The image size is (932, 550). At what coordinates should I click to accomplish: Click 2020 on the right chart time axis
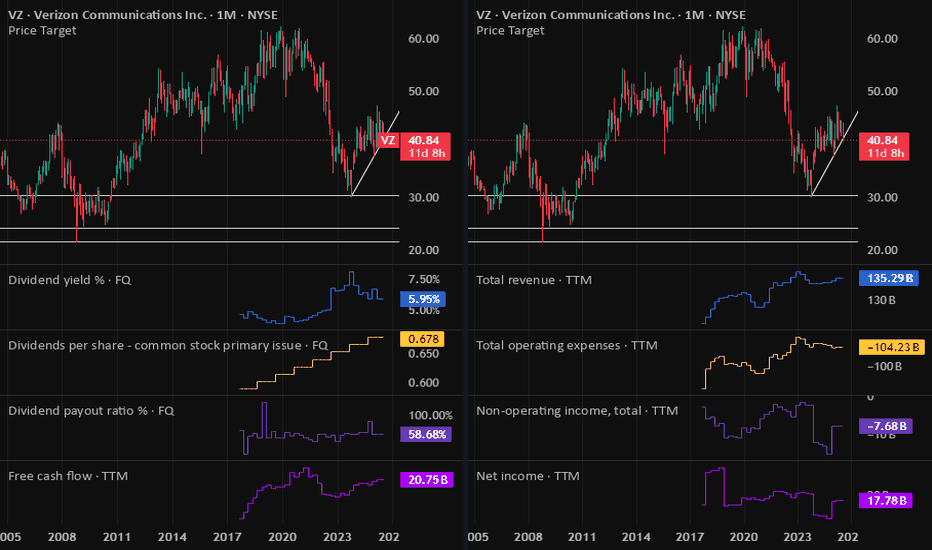click(x=743, y=537)
